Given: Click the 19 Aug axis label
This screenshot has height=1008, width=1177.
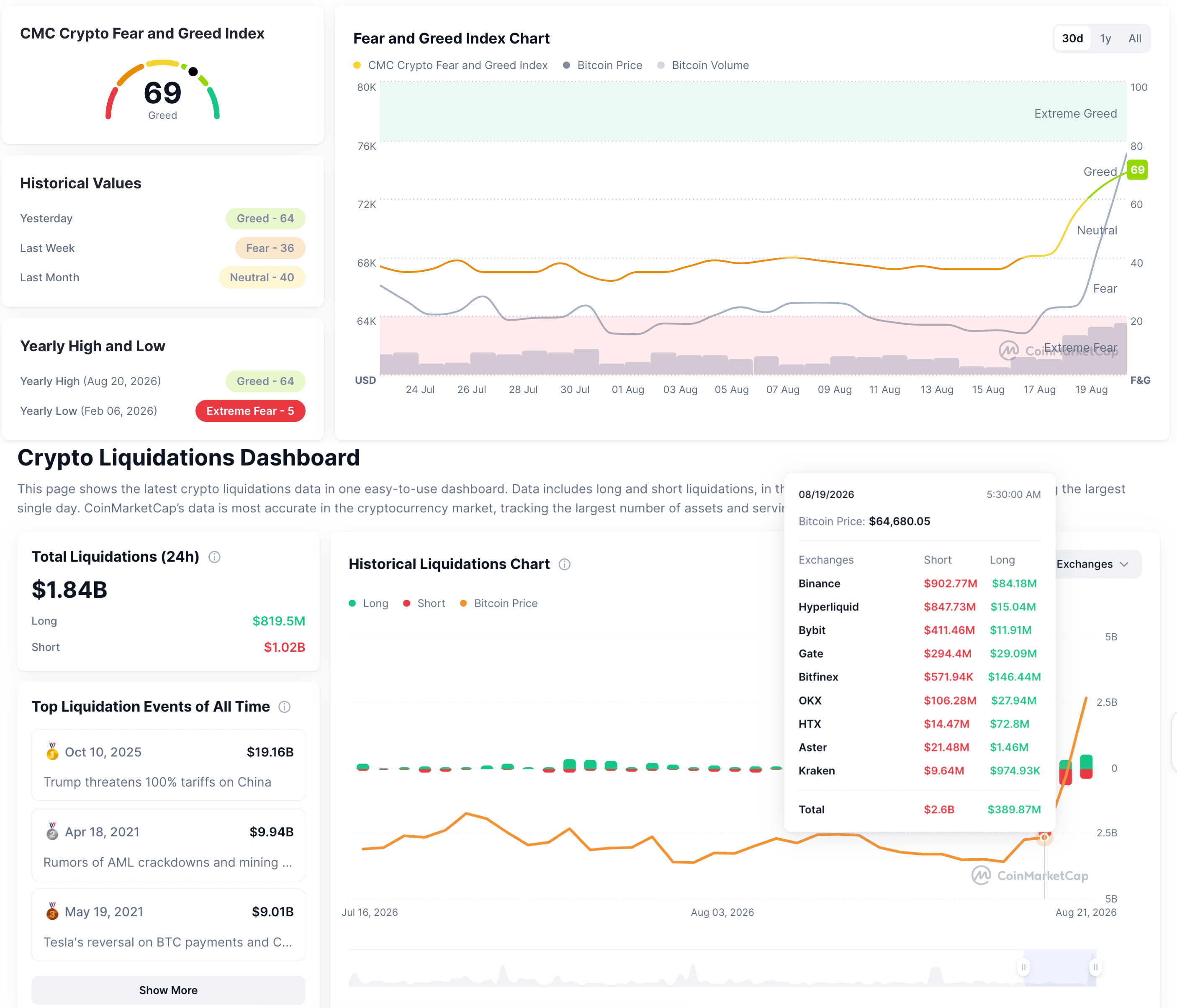Looking at the screenshot, I should click(x=1091, y=390).
